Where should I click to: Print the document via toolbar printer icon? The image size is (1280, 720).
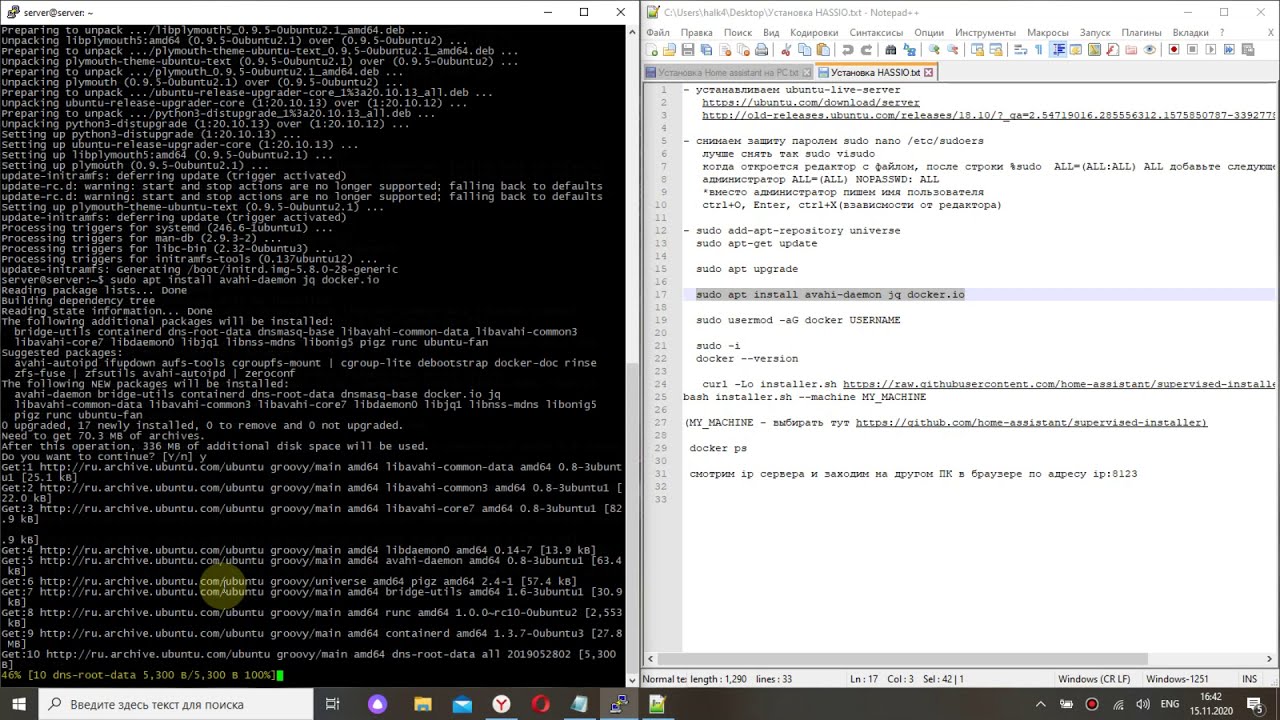click(x=761, y=50)
